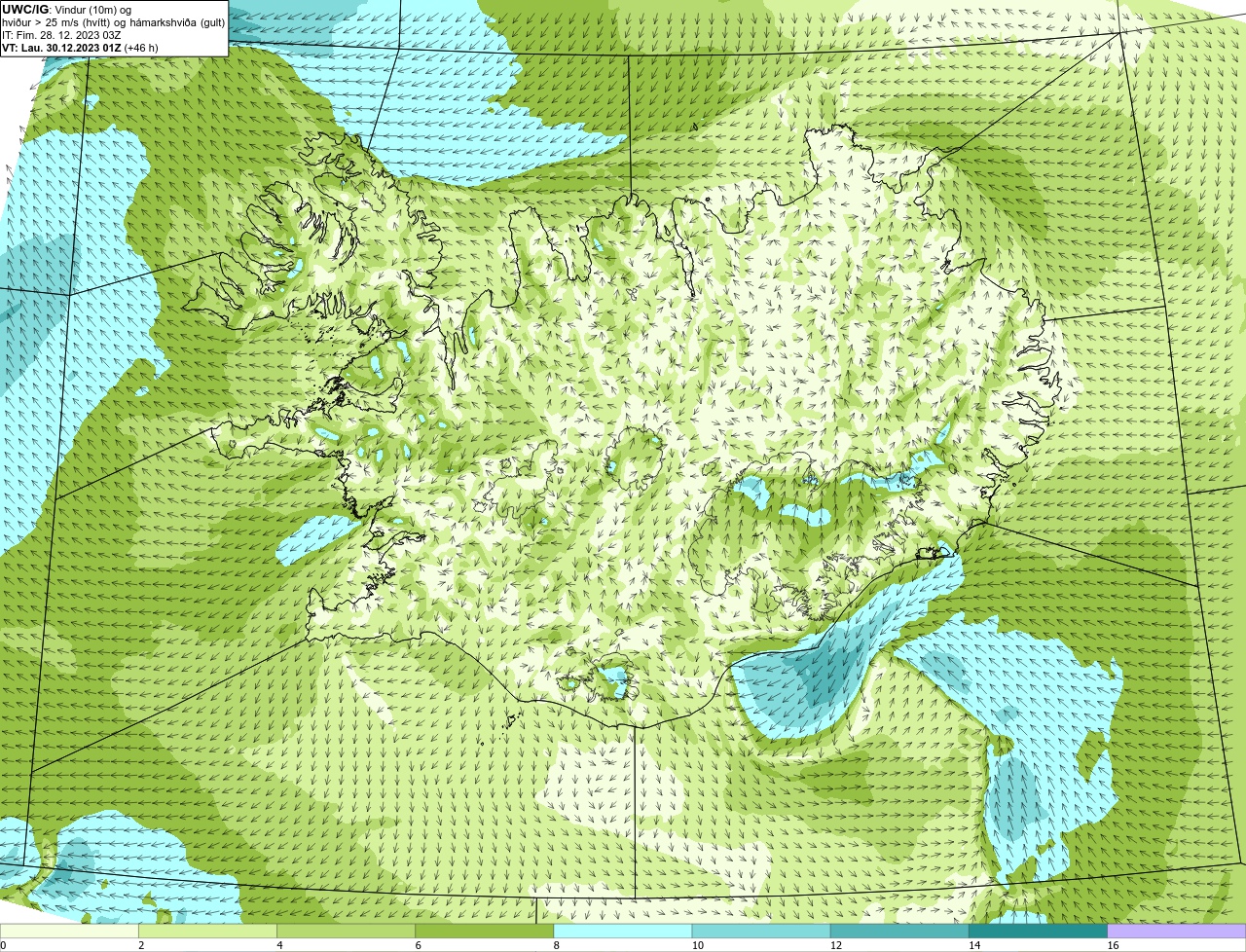Screen dimensions: 1246x952
Task: Choose the dark teal 14–16 legend swatch
Action: pyautogui.click(x=1038, y=932)
